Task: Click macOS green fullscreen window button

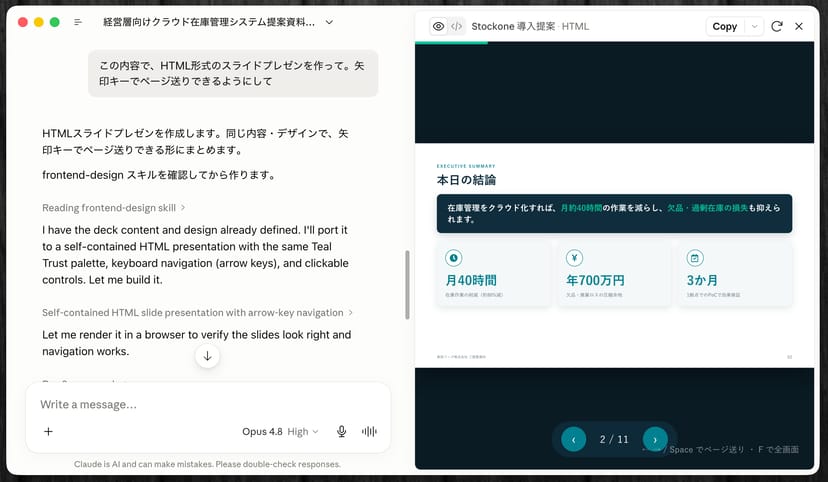Action: point(54,22)
